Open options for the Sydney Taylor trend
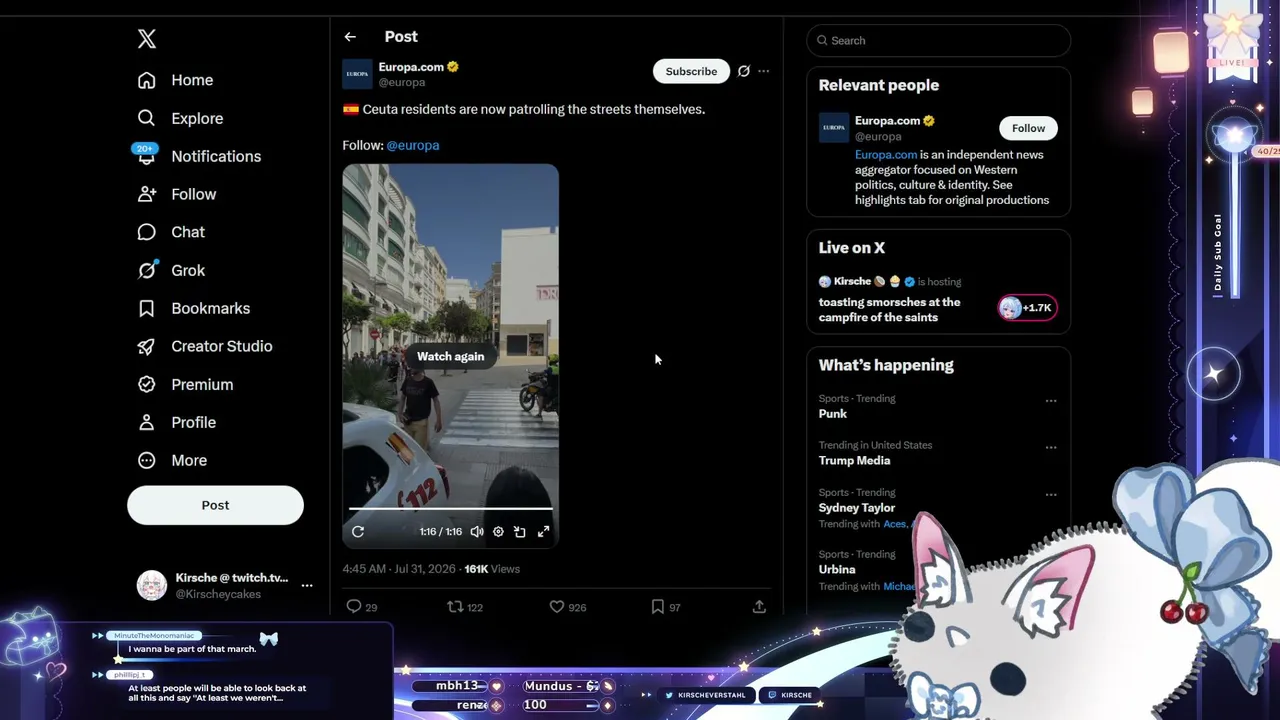The width and height of the screenshot is (1280, 720). [1051, 495]
